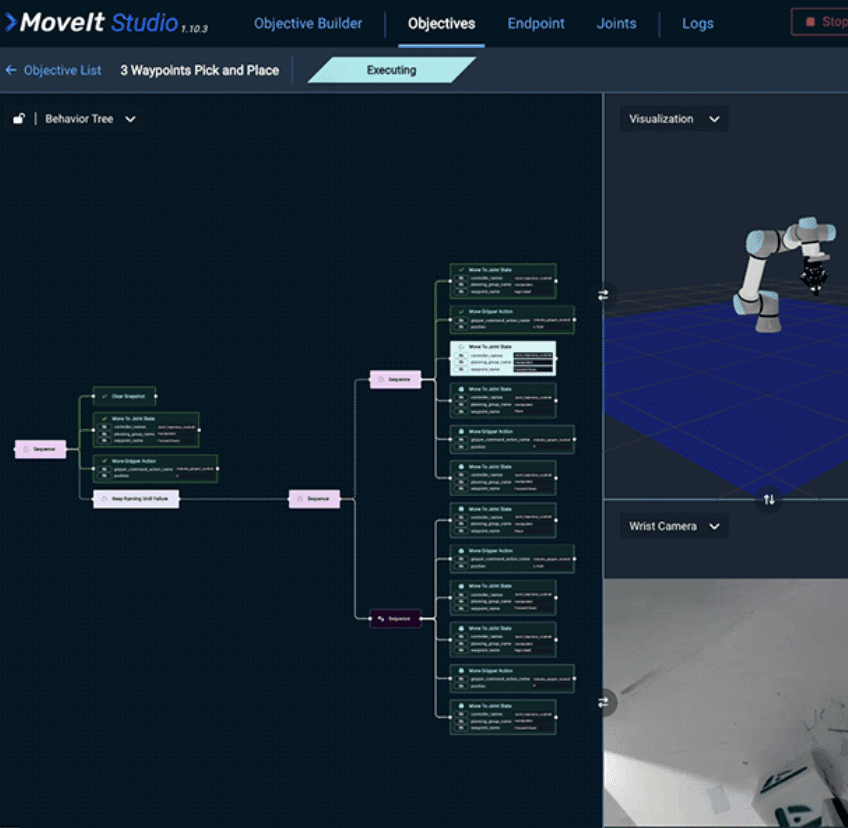This screenshot has width=848, height=828.
Task: Toggle the lock icon beside Behavior Tree
Action: coord(19,118)
